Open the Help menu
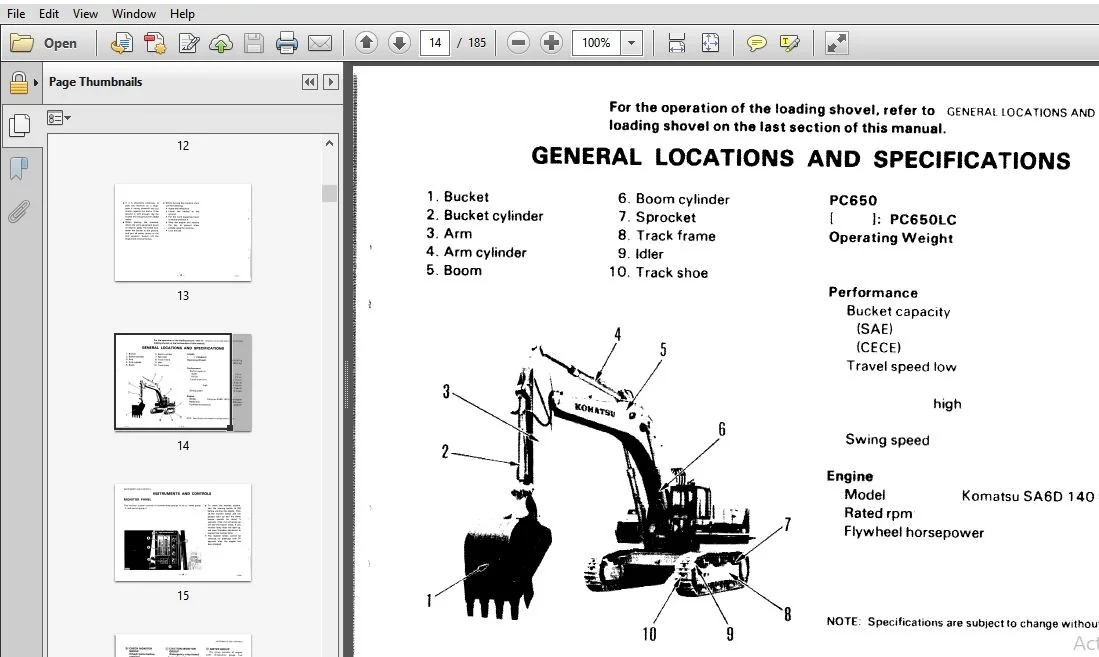This screenshot has height=657, width=1099. pyautogui.click(x=182, y=13)
